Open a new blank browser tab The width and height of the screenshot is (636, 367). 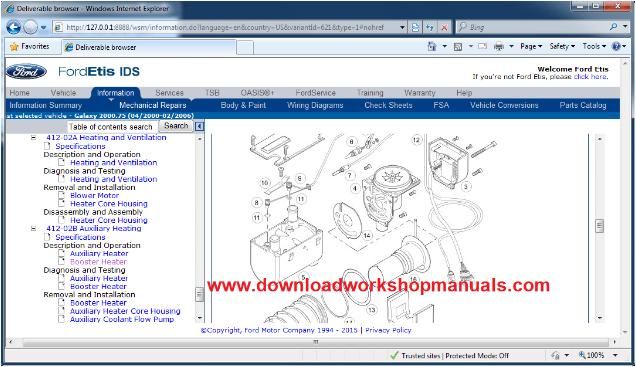(245, 47)
